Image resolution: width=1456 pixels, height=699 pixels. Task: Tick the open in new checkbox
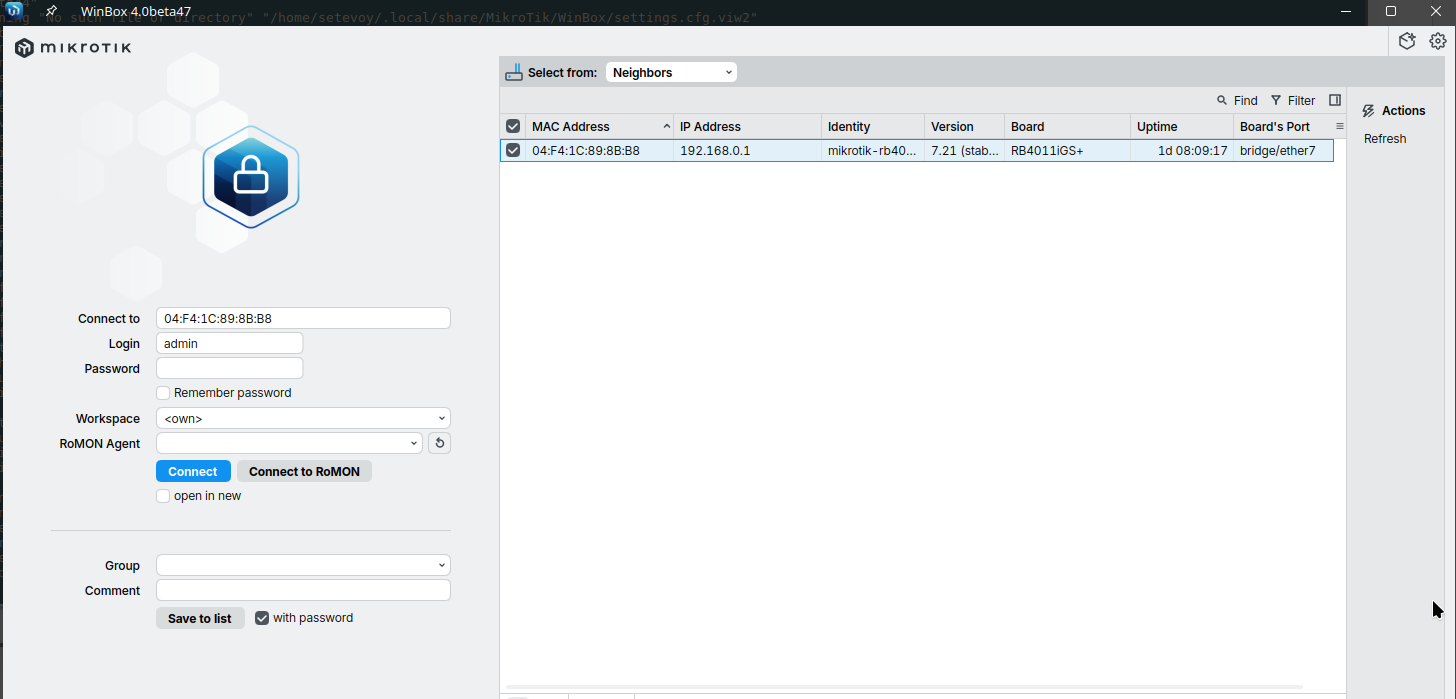163,496
